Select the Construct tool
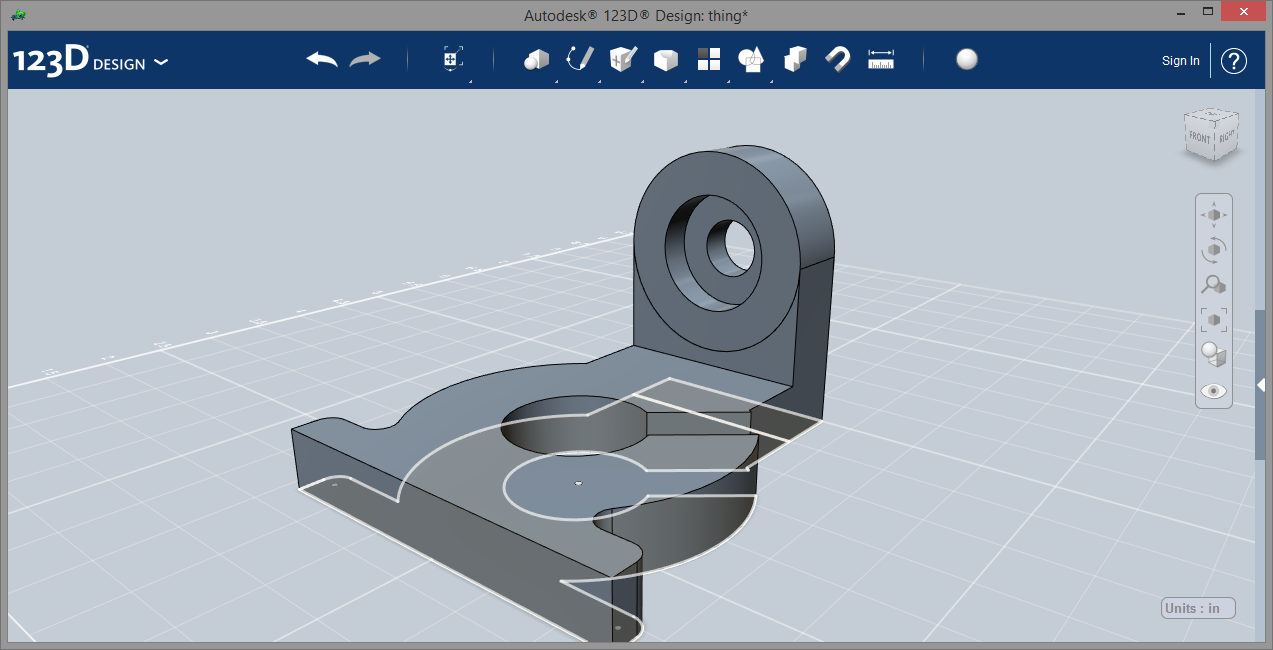The image size is (1273, 650). pyautogui.click(x=623, y=60)
